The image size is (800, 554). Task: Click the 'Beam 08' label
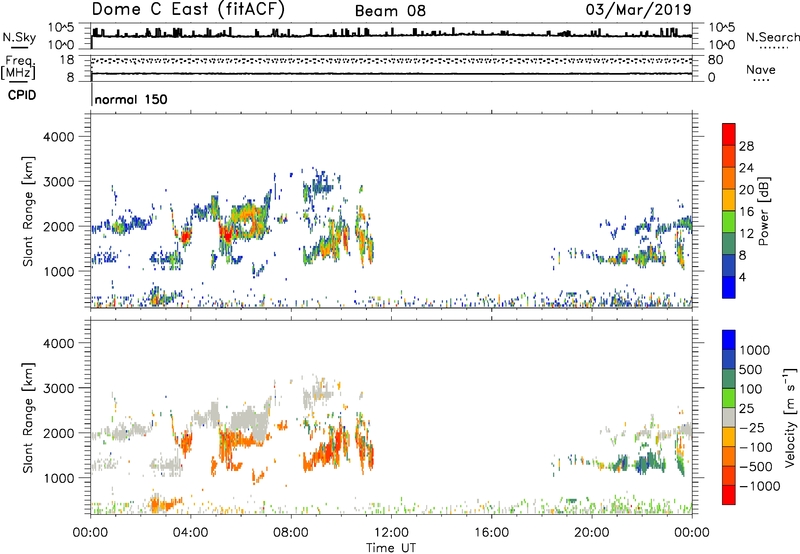tap(390, 11)
